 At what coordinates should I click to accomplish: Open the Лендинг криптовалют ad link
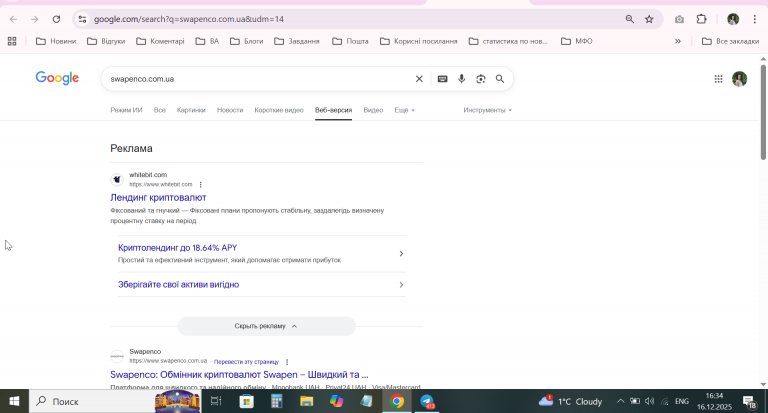point(158,197)
